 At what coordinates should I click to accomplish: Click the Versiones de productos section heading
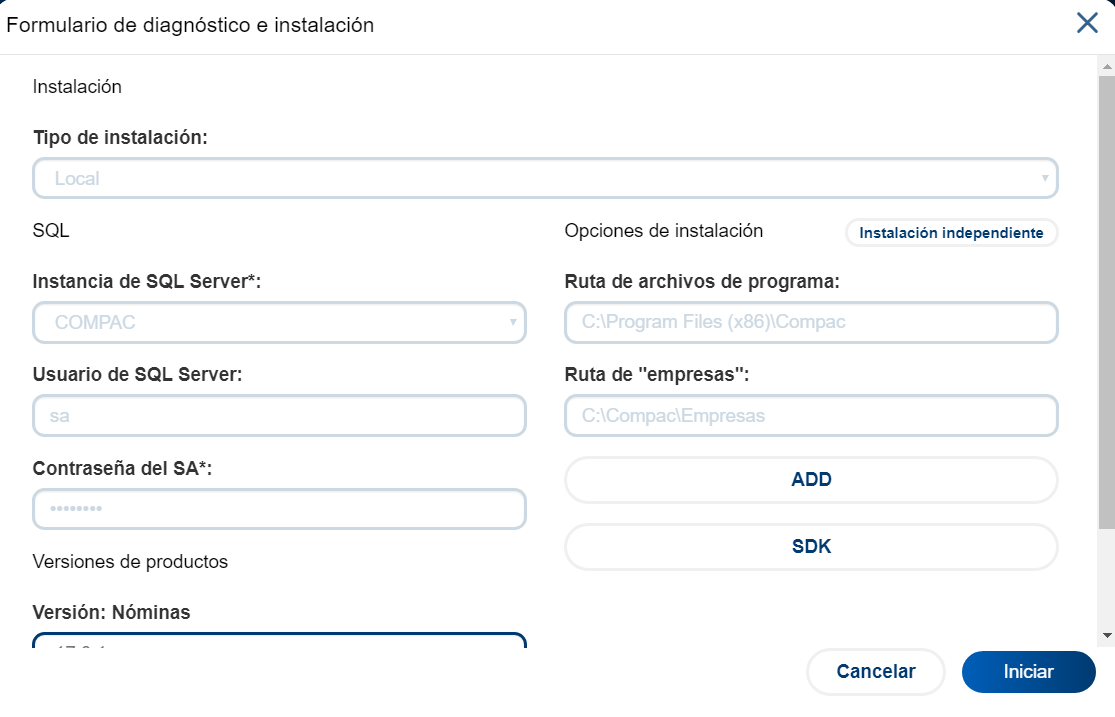point(130,562)
